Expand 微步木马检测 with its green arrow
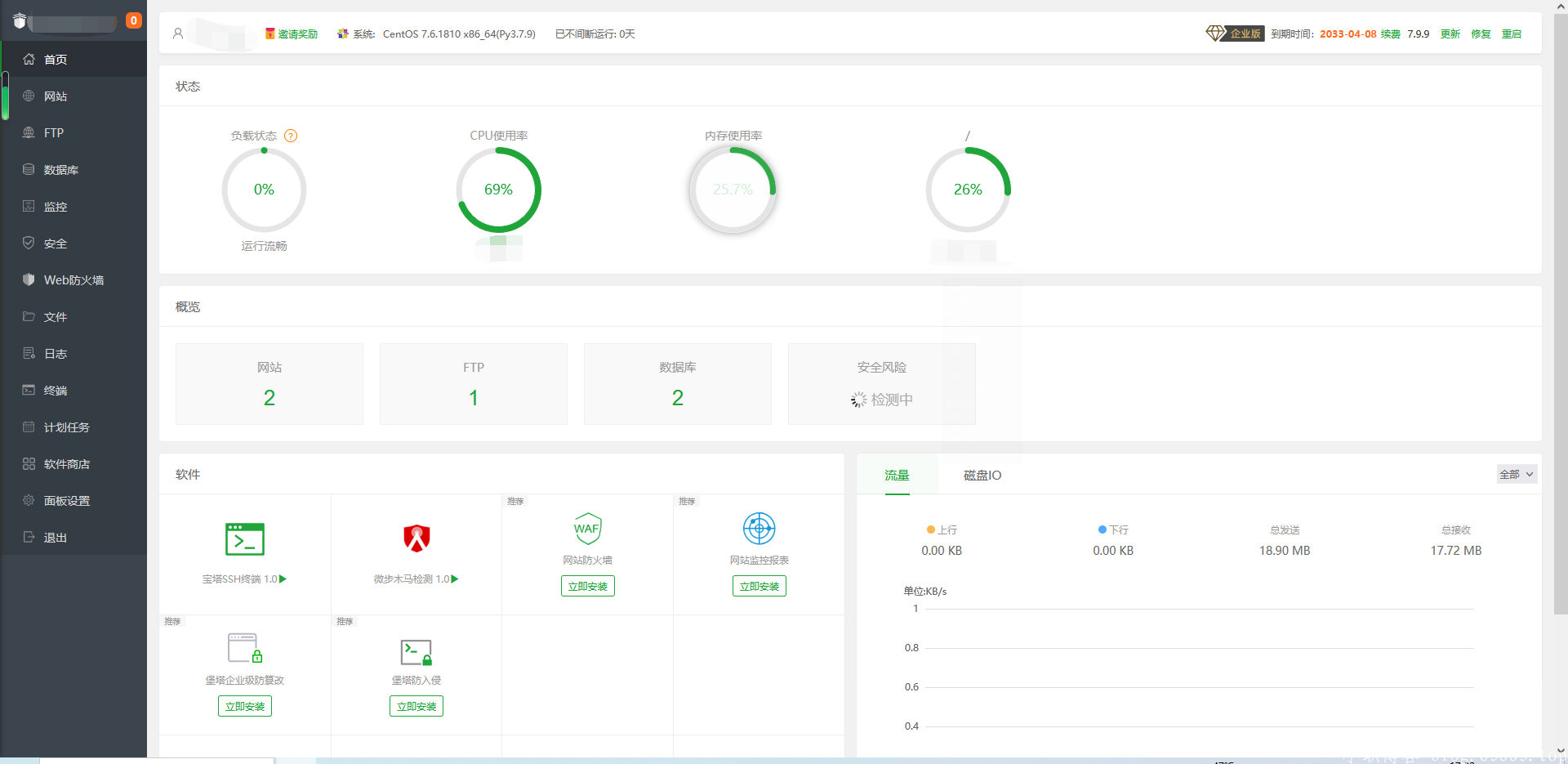This screenshot has width=1568, height=764. pos(455,579)
